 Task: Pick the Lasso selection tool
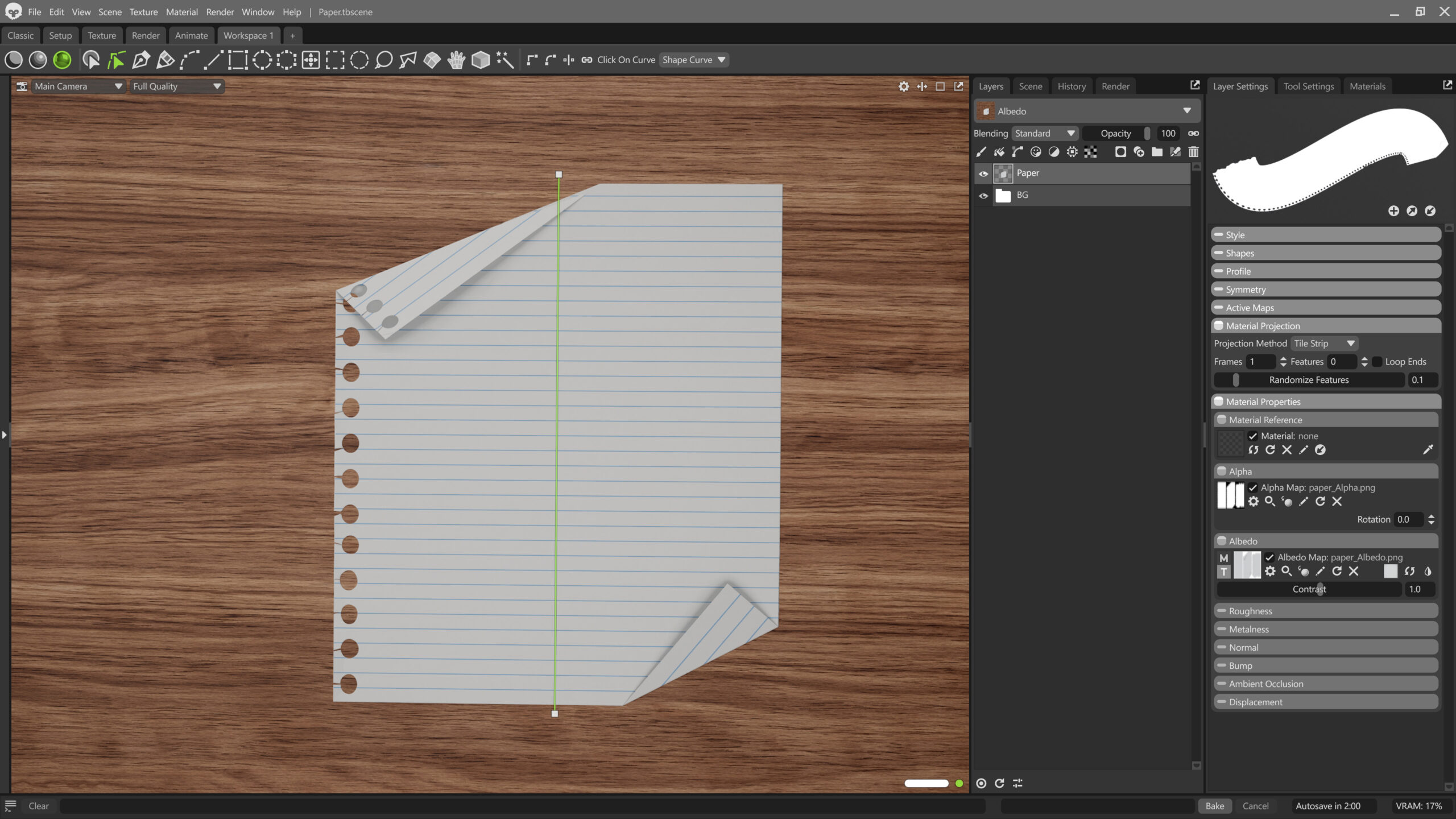pos(383,60)
